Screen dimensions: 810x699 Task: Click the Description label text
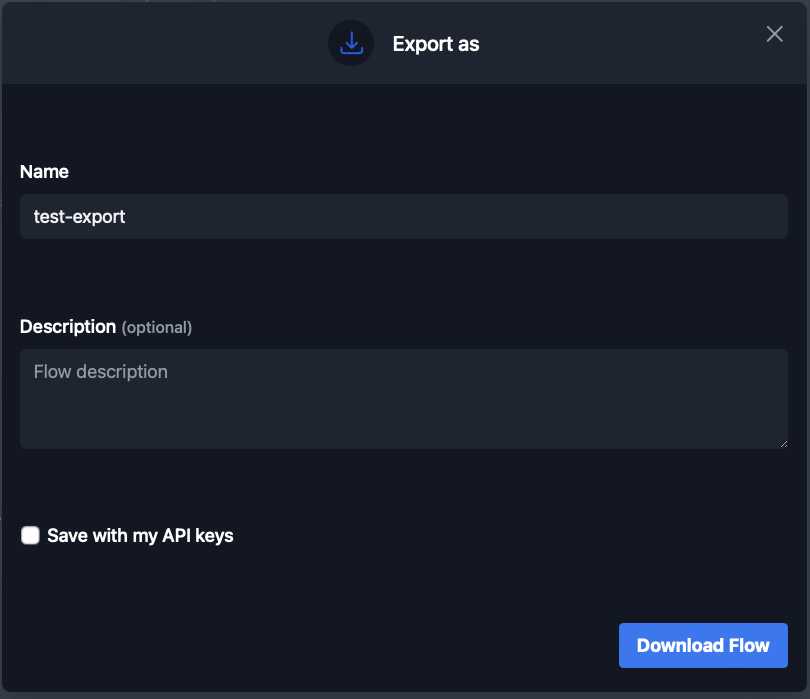[67, 326]
